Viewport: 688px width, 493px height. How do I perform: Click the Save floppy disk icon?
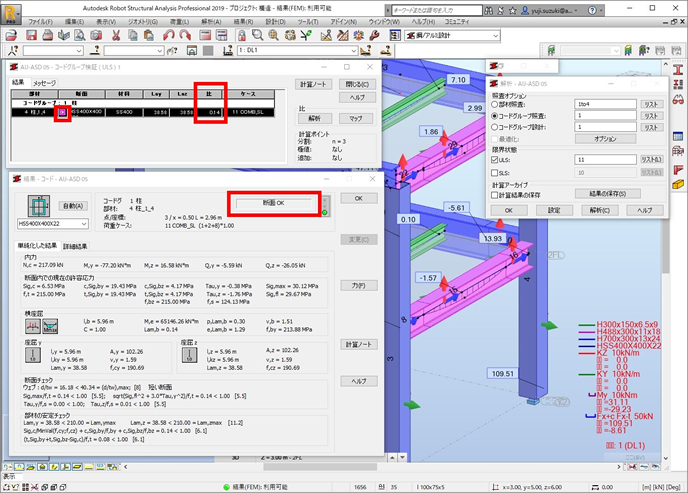(x=31, y=36)
